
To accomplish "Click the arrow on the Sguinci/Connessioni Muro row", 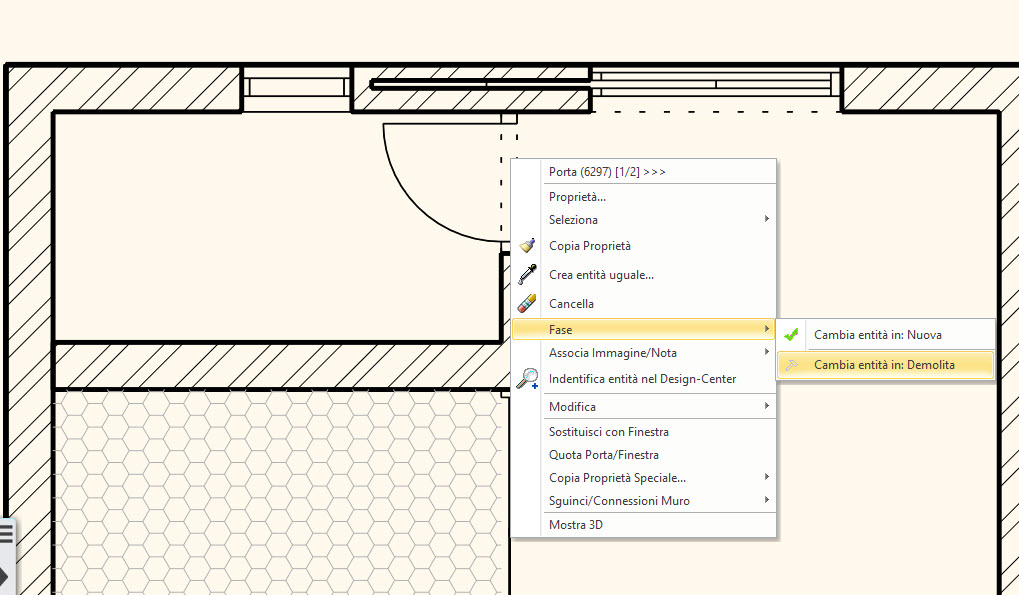I will [x=767, y=500].
